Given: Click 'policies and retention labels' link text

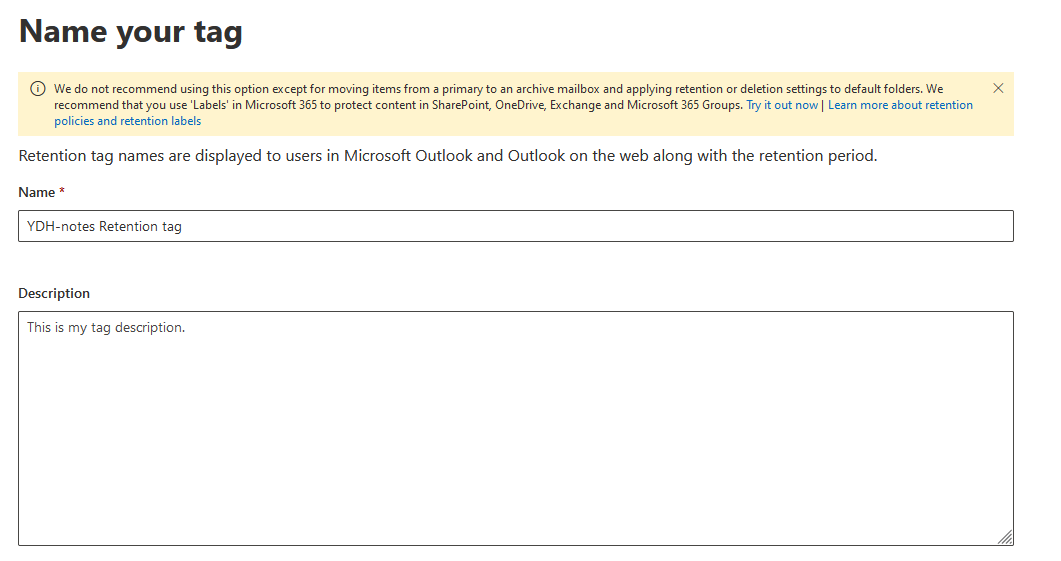Looking at the screenshot, I should click(x=127, y=121).
